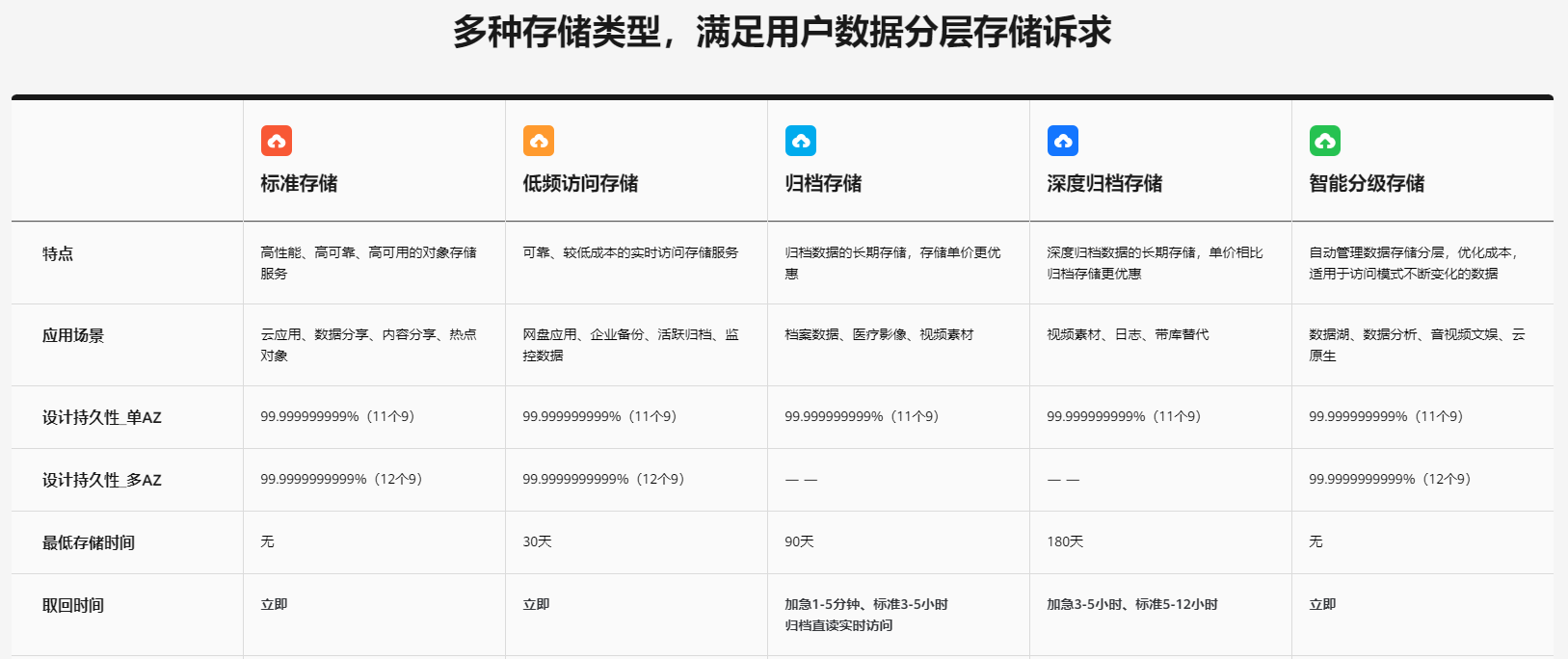Click the 设计持久性_多AZ row label
The image size is (1568, 659).
(102, 480)
